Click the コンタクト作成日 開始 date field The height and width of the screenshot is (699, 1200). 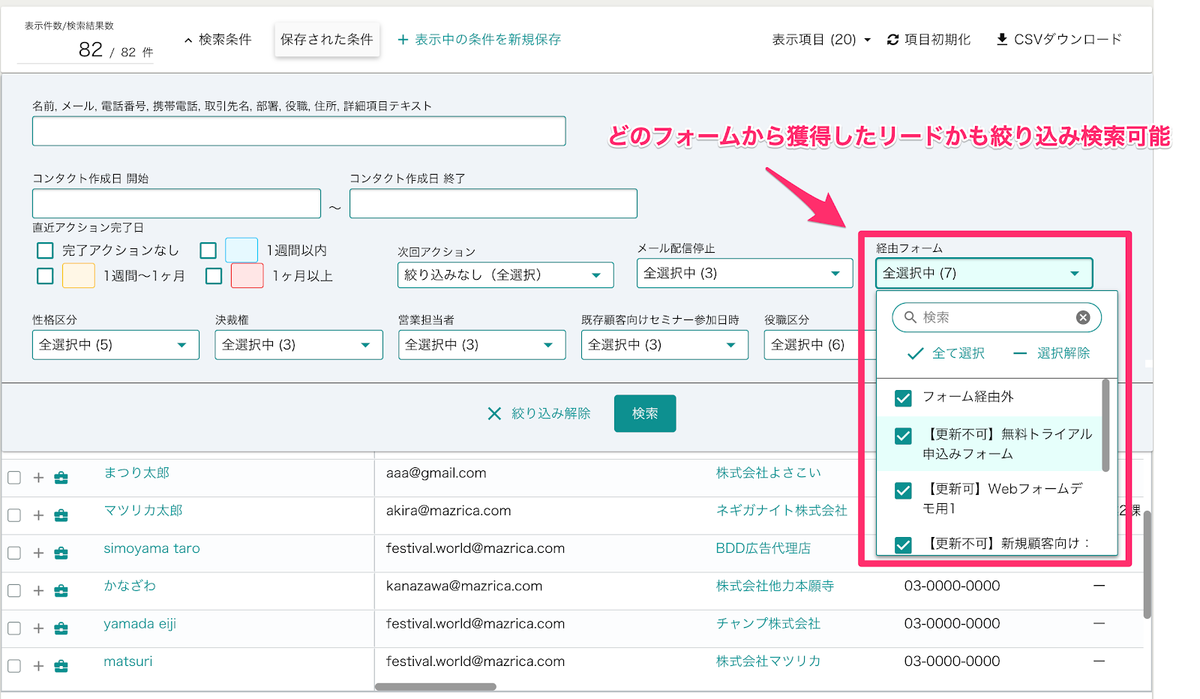pos(176,204)
